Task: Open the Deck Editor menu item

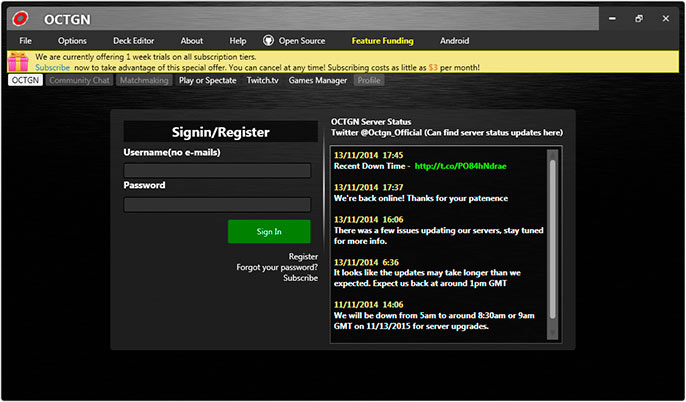Action: point(133,41)
